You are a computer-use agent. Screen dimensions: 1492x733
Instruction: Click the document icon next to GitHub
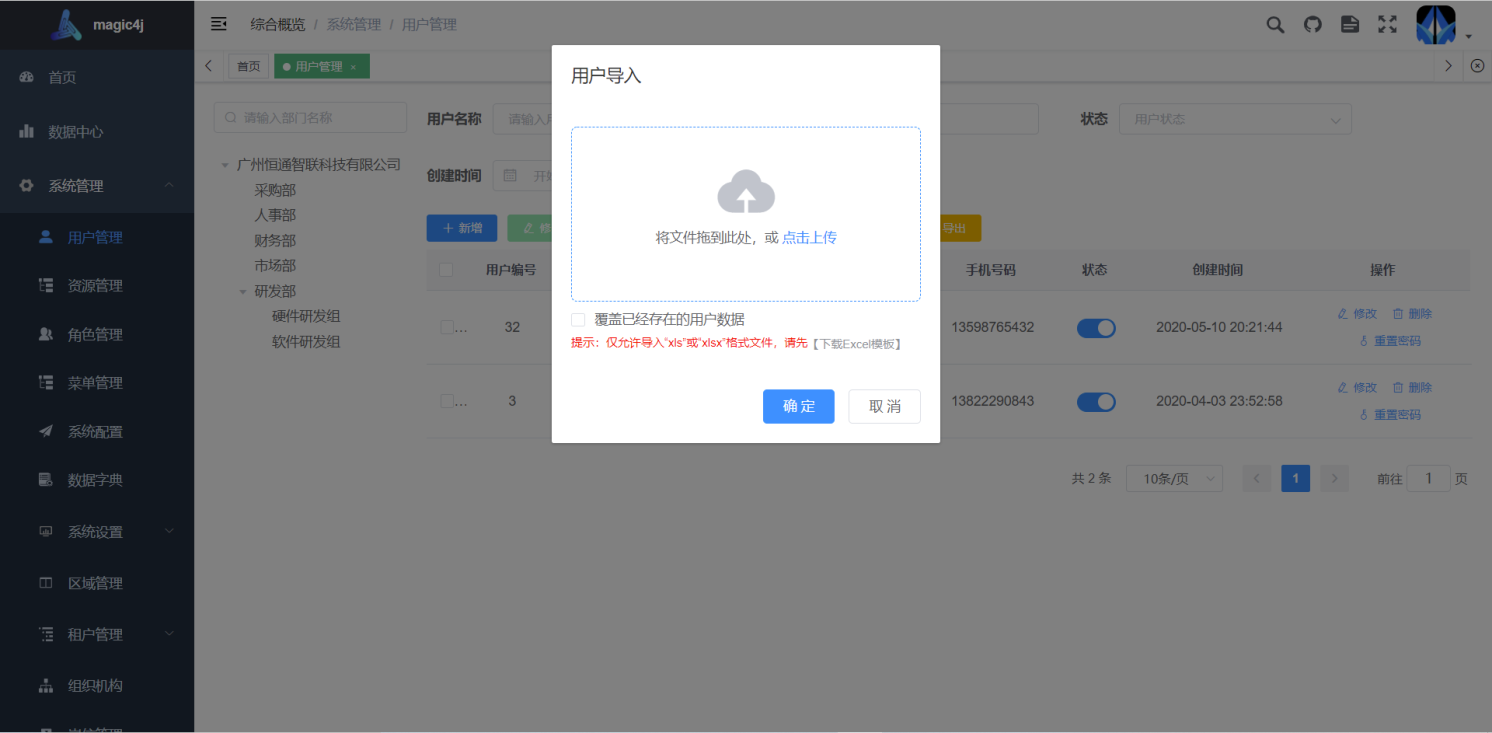coord(1349,24)
